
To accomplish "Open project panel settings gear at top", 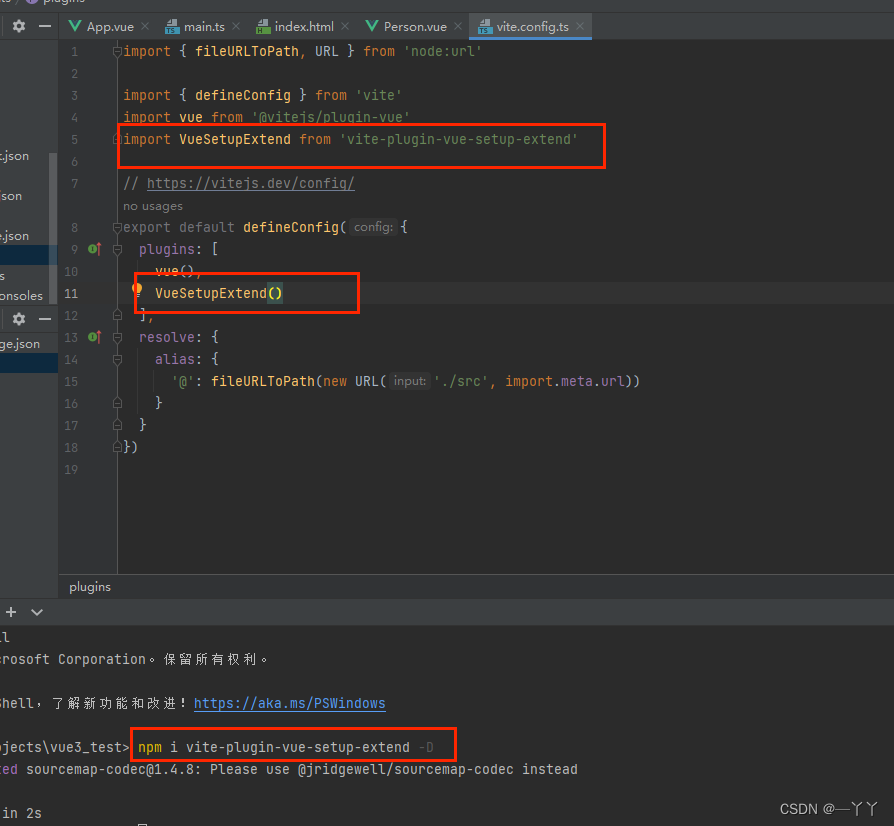I will (19, 26).
